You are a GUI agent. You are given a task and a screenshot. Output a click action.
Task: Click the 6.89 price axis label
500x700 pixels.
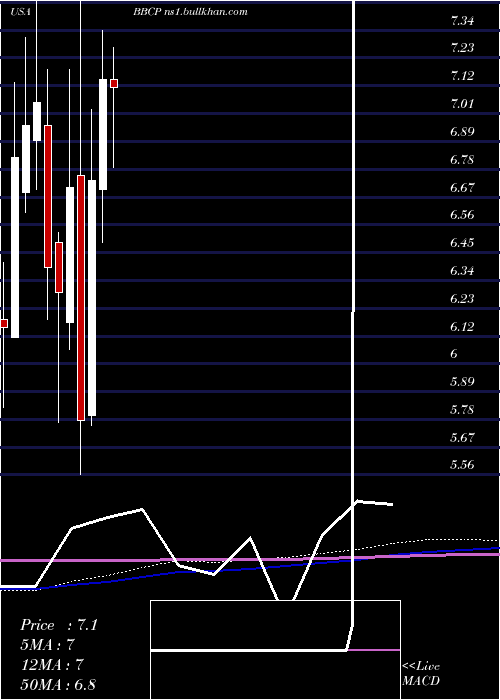462,132
